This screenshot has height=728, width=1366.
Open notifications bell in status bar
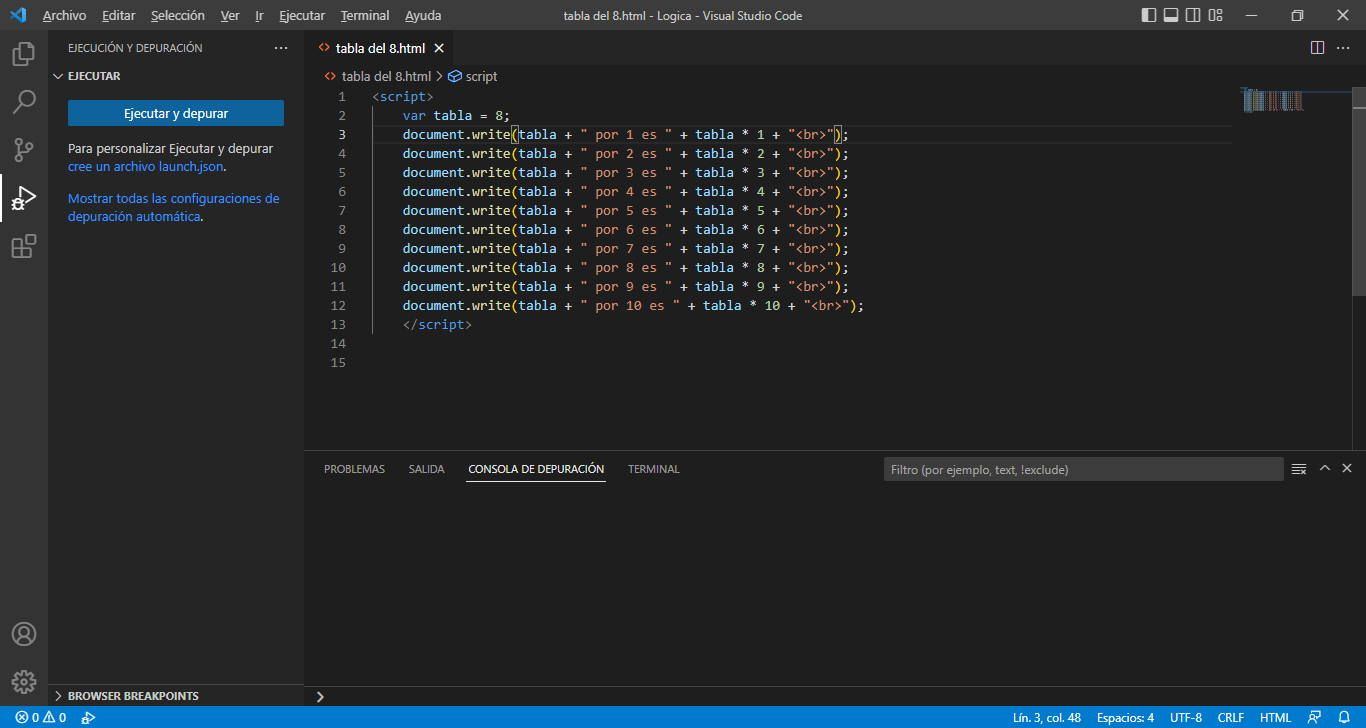[1344, 718]
